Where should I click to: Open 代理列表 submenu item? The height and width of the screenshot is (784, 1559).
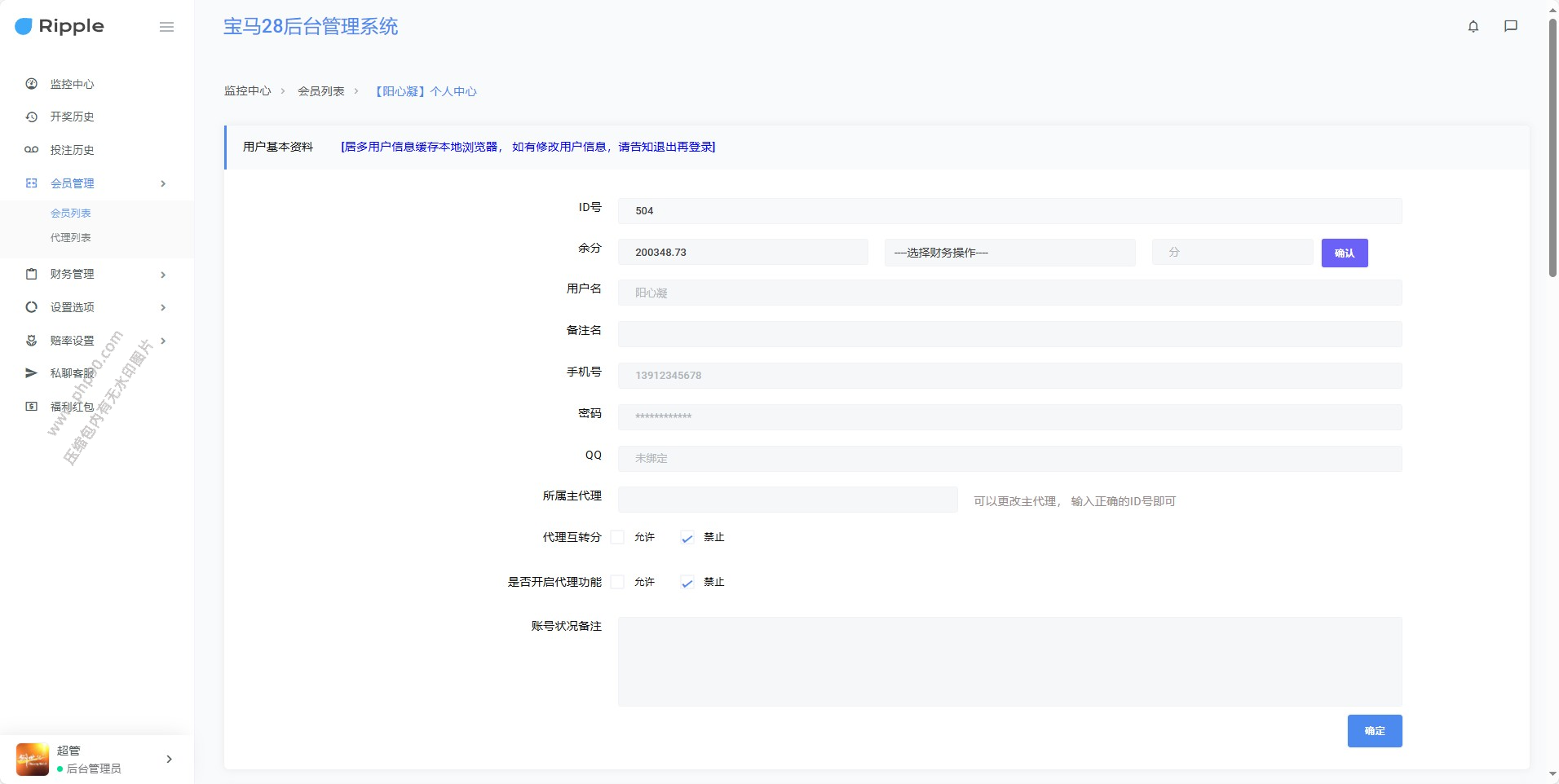[71, 238]
